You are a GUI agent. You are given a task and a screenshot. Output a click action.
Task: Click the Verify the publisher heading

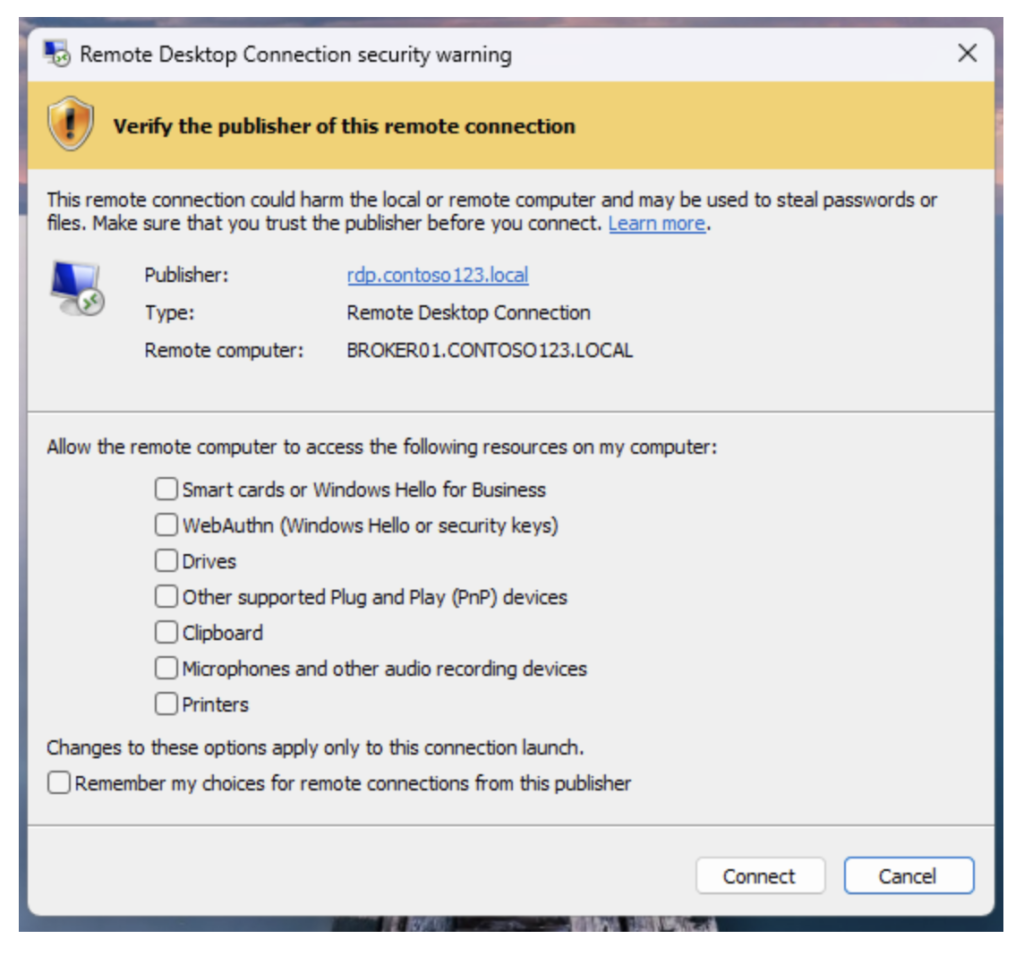coord(344,126)
